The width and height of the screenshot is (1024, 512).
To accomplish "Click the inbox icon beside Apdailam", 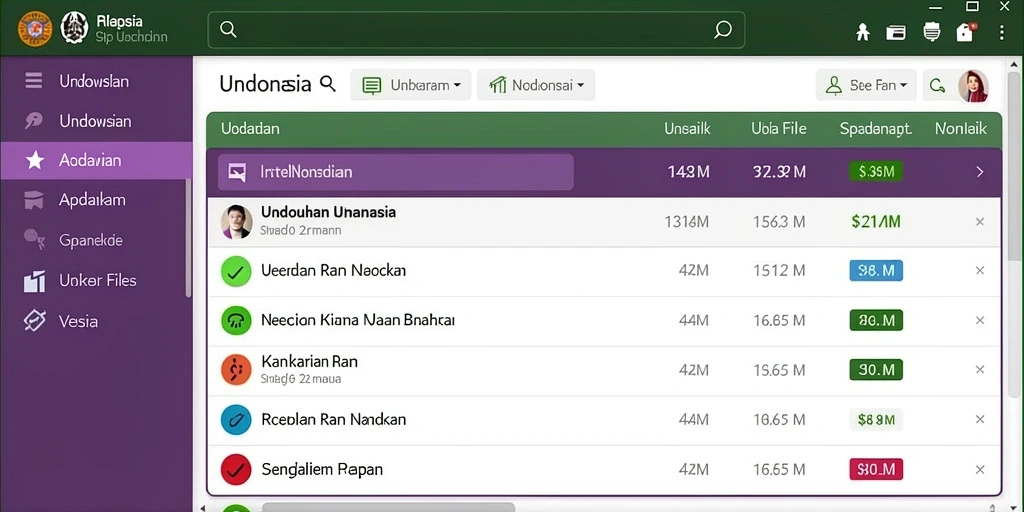I will click(x=33, y=200).
